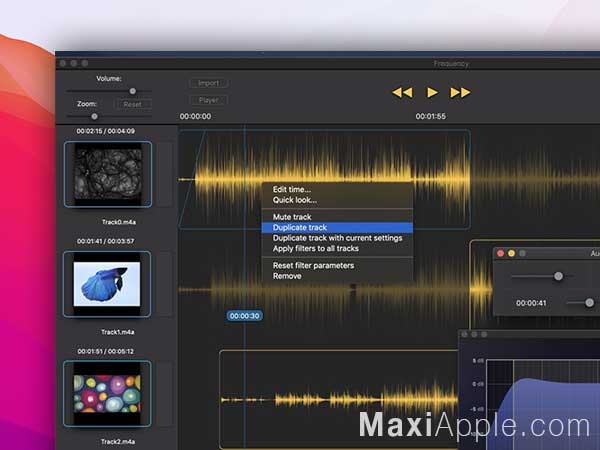The width and height of the screenshot is (600, 450).
Task: Select the Track1.m4a blue fish thumbnail
Action: 107,284
